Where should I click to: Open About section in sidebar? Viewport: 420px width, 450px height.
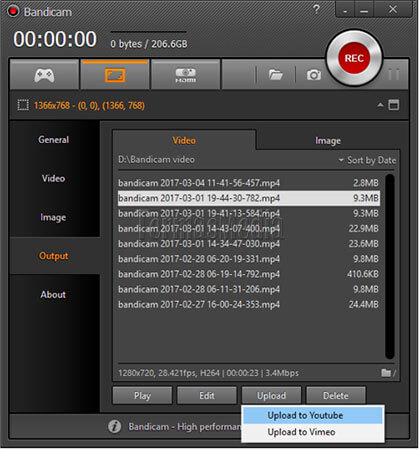click(54, 295)
